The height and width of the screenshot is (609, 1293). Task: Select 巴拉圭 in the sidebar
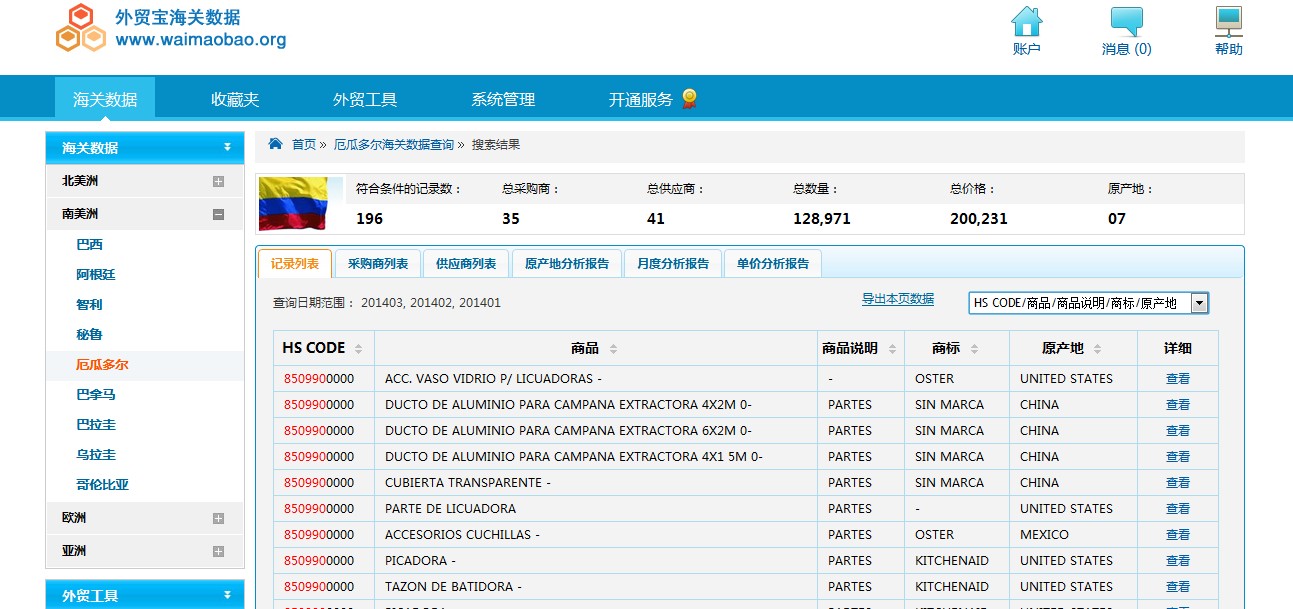pyautogui.click(x=96, y=425)
